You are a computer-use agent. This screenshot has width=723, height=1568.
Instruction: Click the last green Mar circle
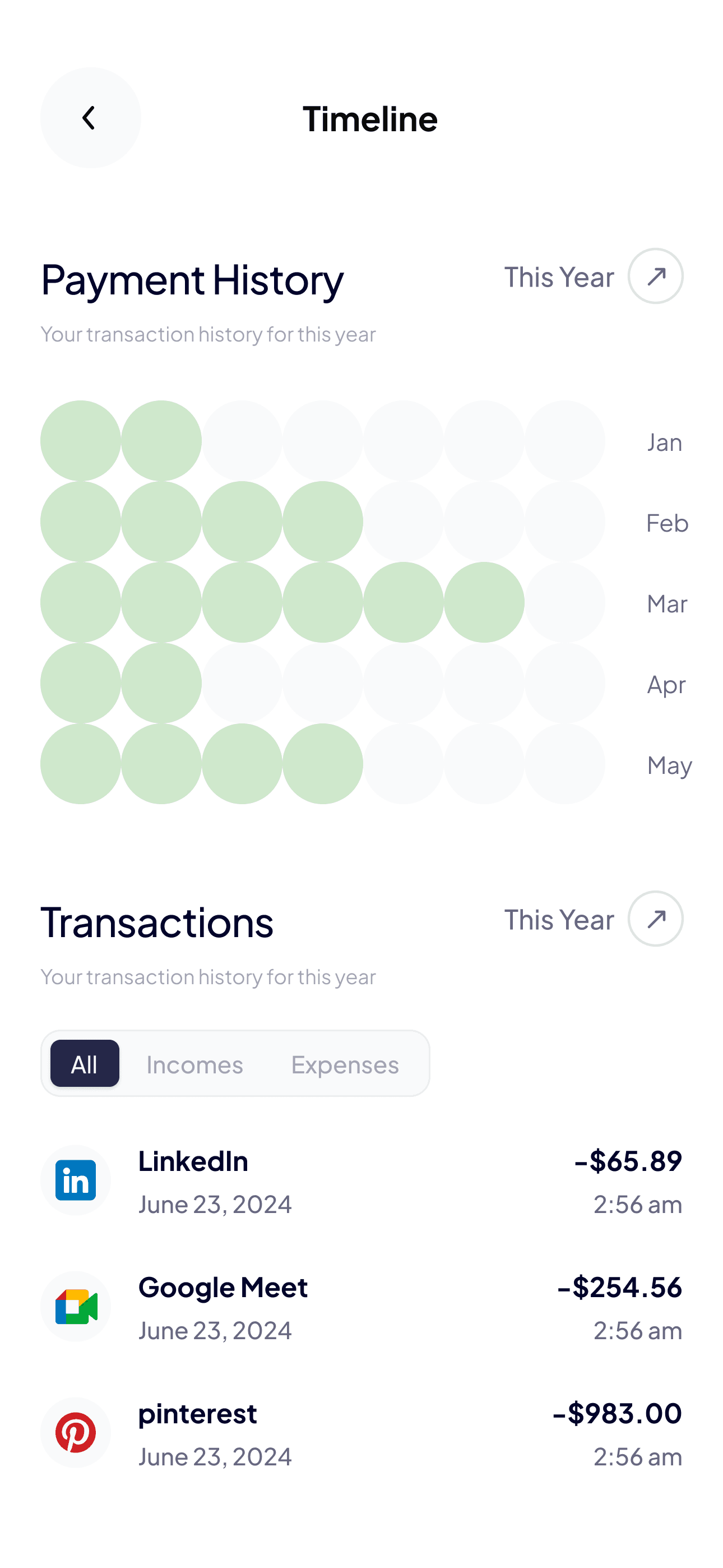(484, 602)
